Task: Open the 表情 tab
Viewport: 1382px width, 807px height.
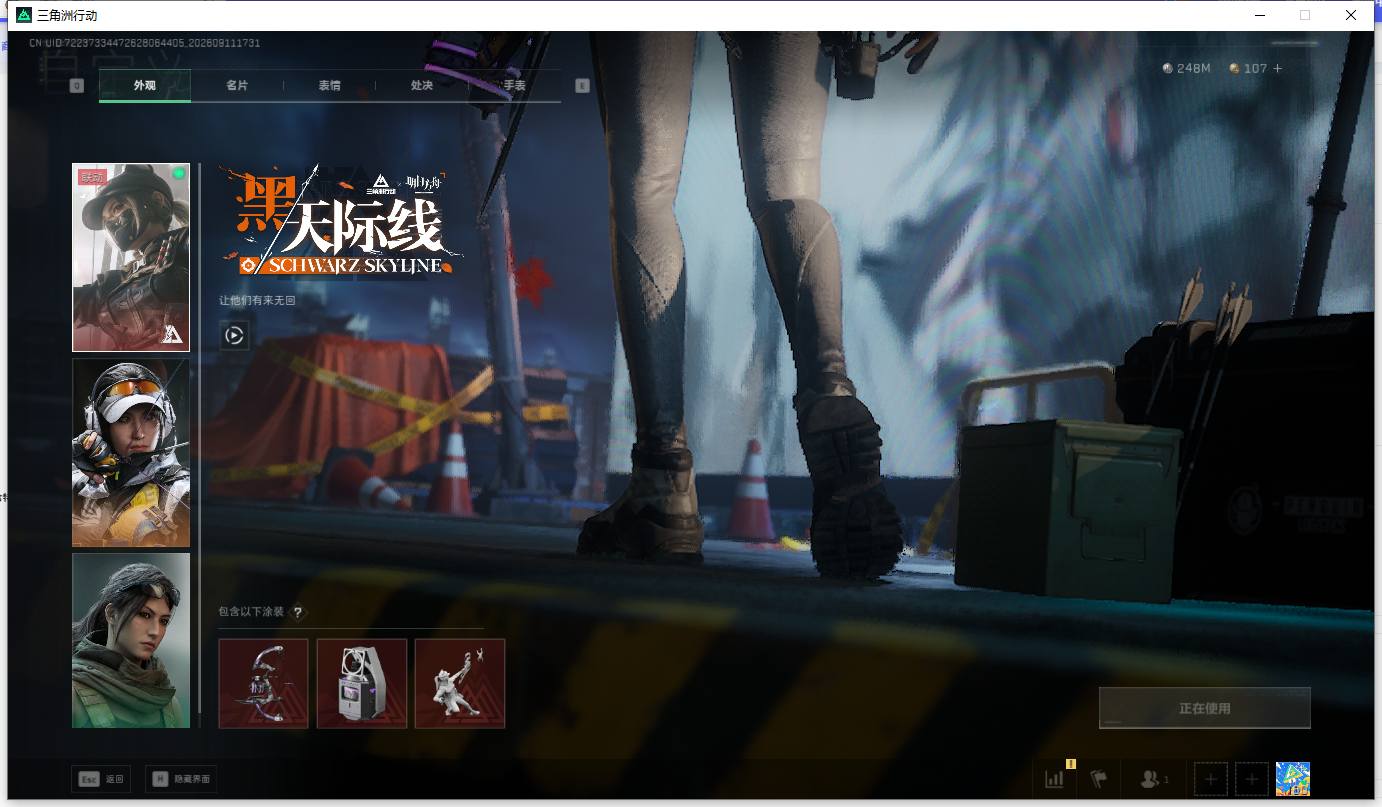Action: [x=329, y=86]
